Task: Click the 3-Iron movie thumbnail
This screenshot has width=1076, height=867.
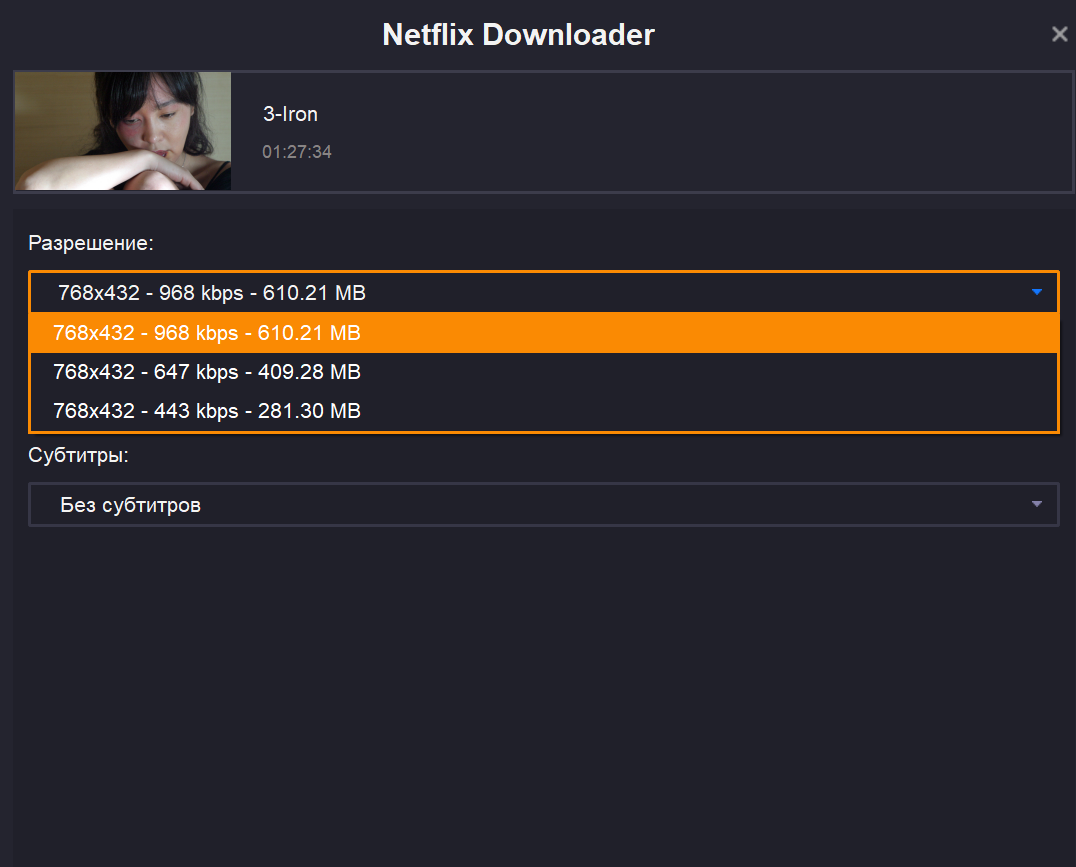Action: pos(123,131)
